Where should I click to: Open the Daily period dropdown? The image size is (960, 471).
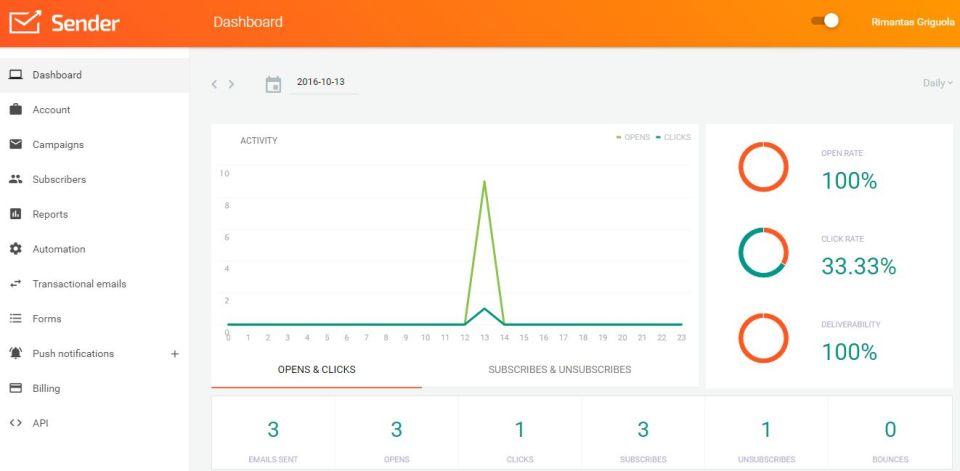[937, 83]
